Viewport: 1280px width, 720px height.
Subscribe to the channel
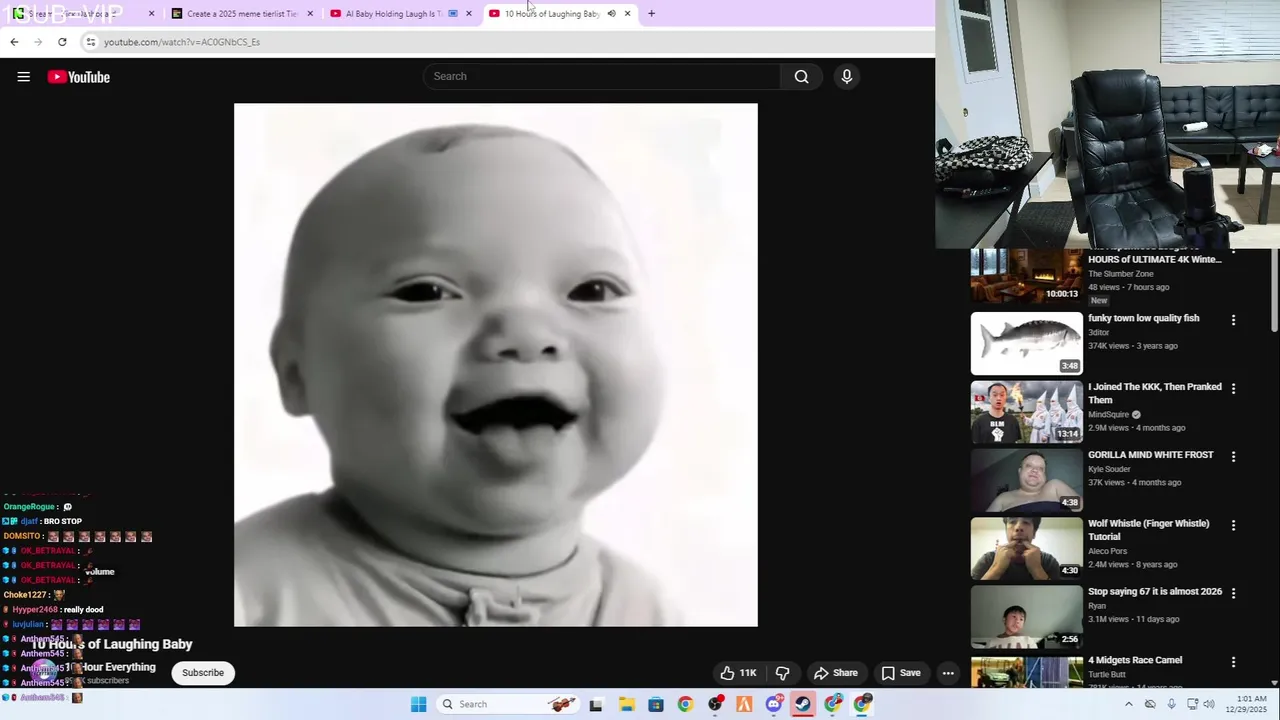(203, 673)
